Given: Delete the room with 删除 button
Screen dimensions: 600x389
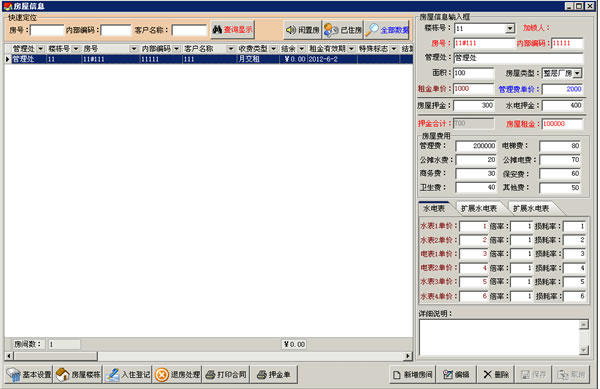Looking at the screenshot, I should 496,374.
